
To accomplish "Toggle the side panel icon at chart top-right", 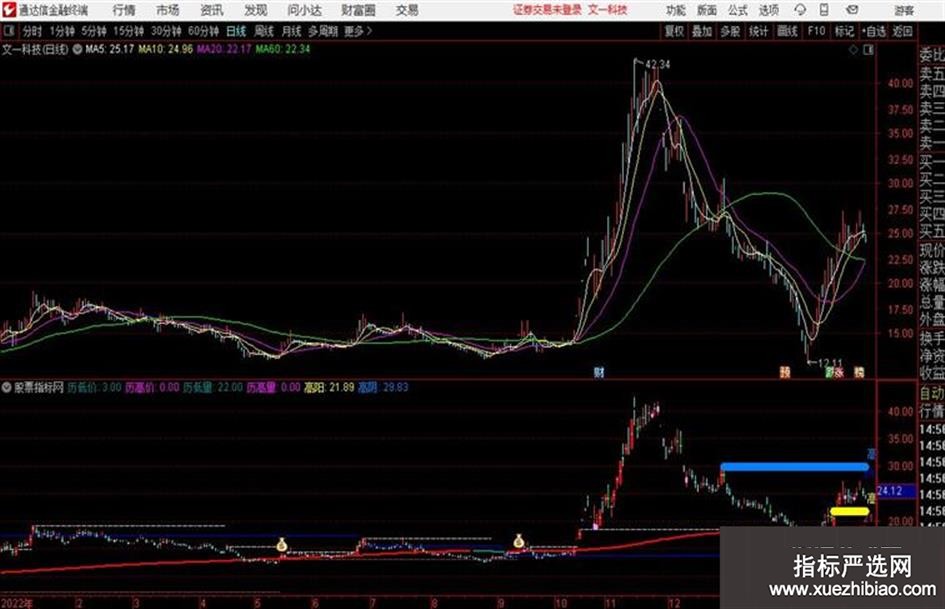I will point(868,50).
